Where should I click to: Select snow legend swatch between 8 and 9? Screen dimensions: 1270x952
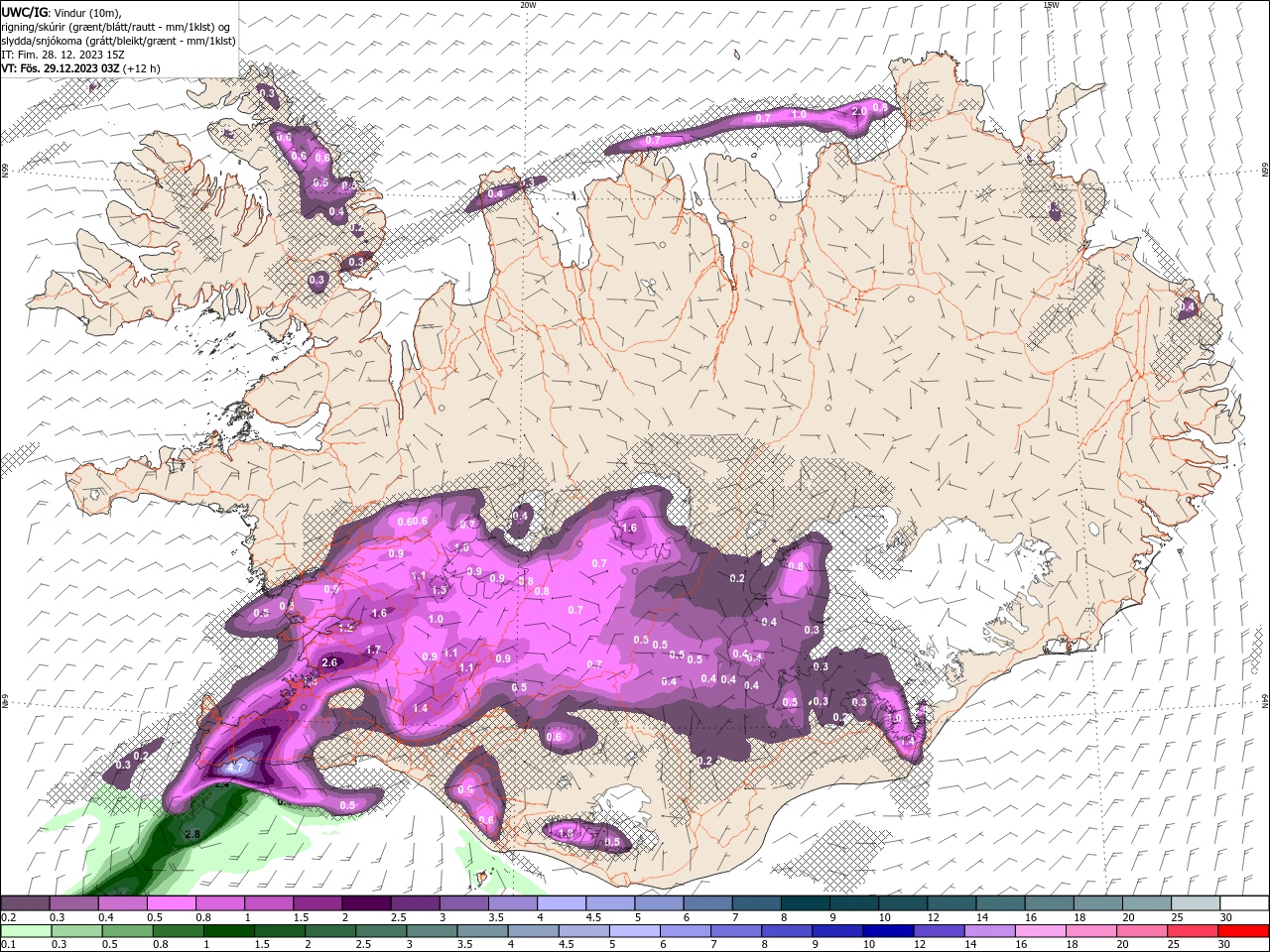806,903
